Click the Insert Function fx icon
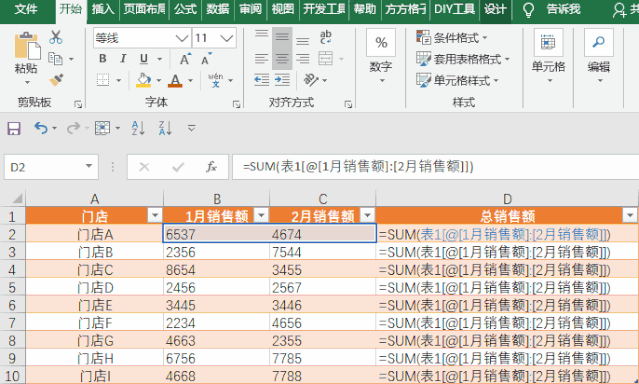This screenshot has height=384, width=639. point(211,167)
